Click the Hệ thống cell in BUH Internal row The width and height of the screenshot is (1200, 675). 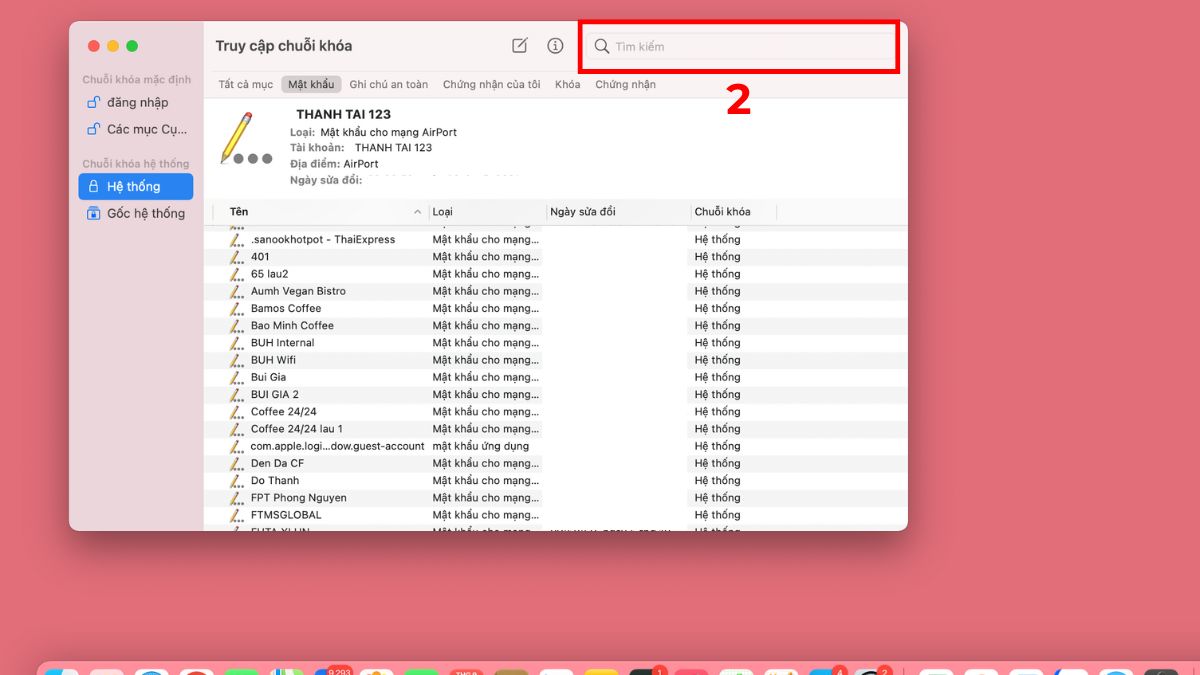point(718,343)
